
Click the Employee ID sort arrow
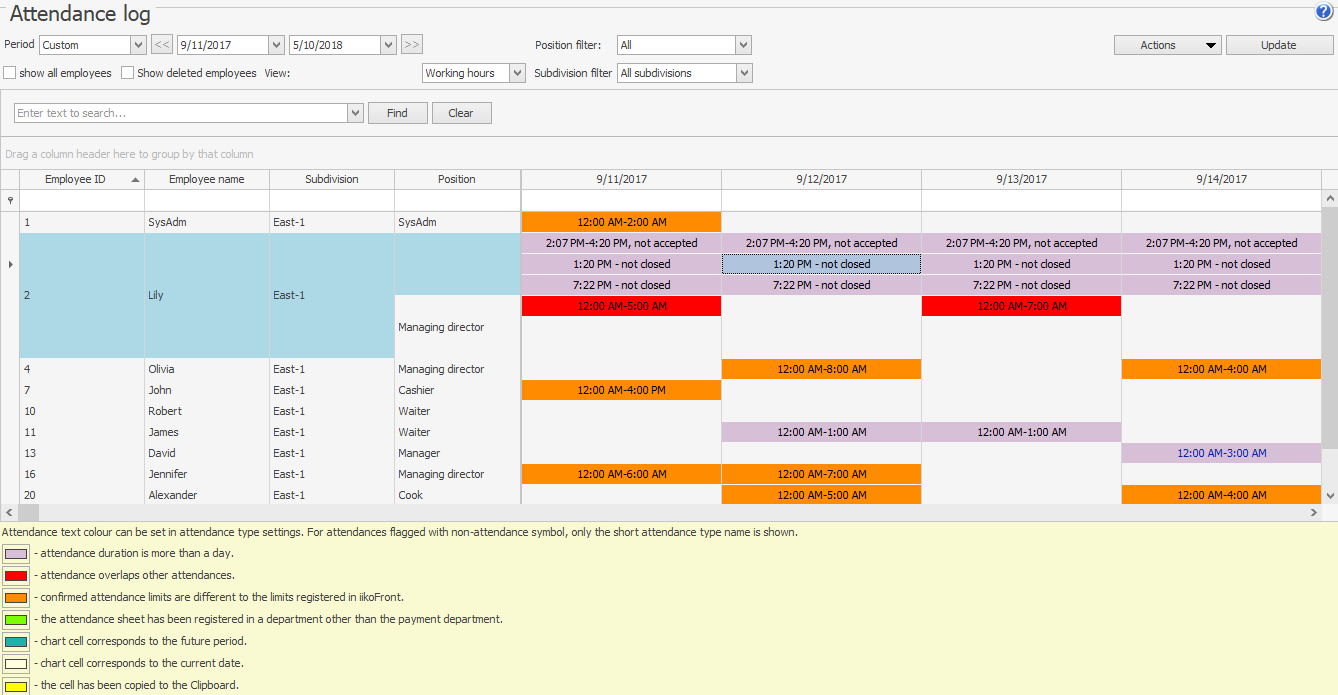135,180
